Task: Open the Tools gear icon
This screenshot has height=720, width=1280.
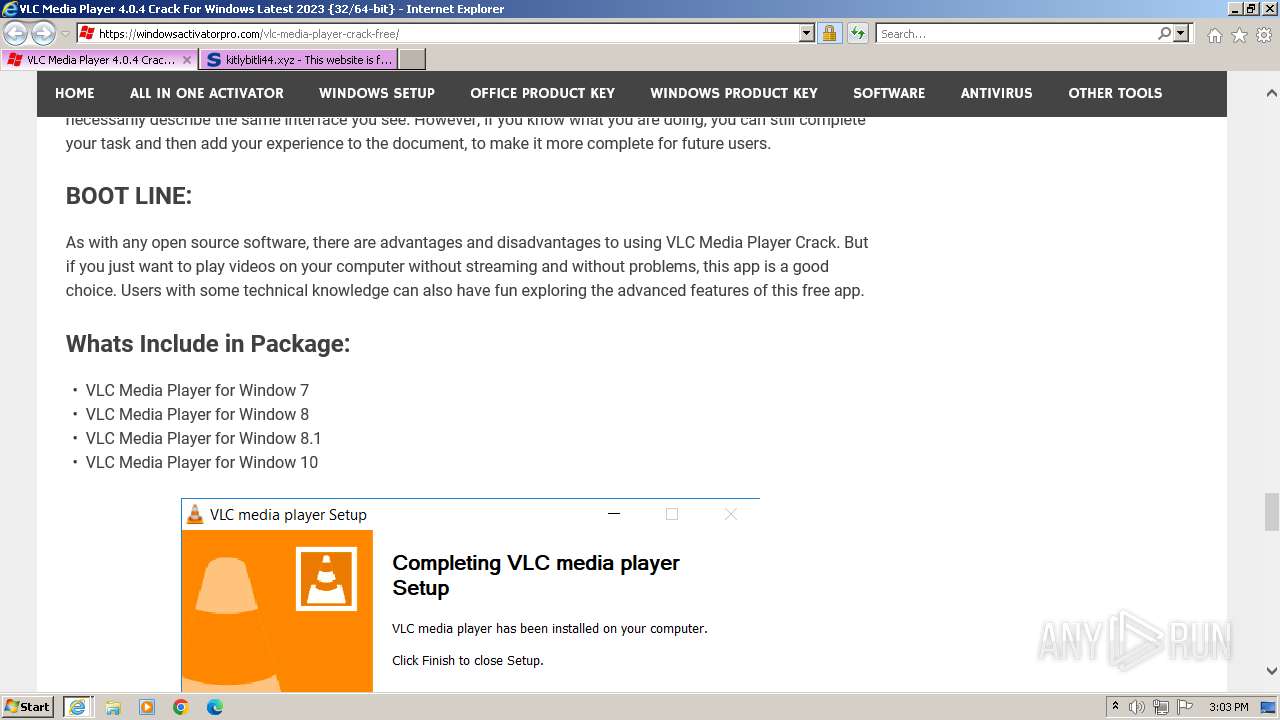Action: click(1264, 35)
